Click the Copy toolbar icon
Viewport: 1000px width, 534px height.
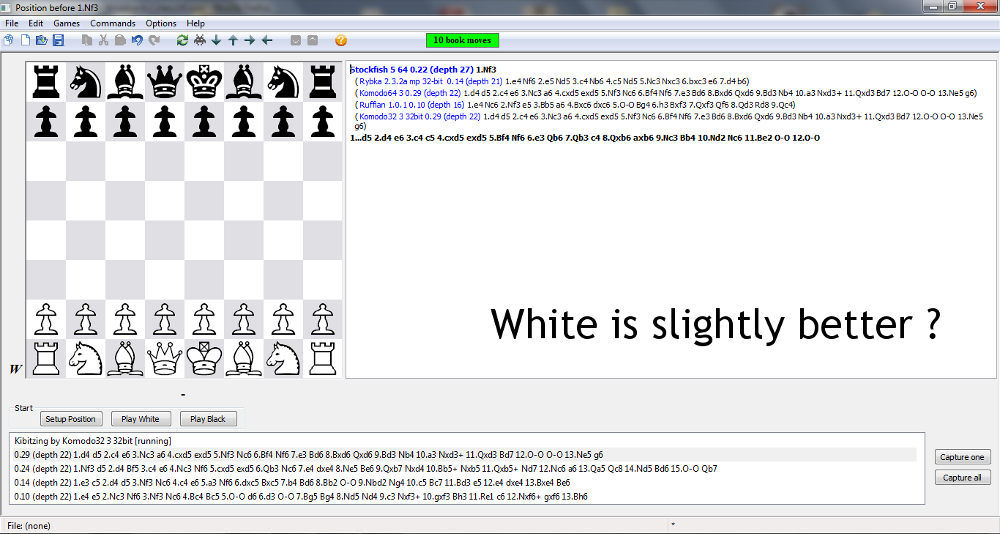(87, 40)
